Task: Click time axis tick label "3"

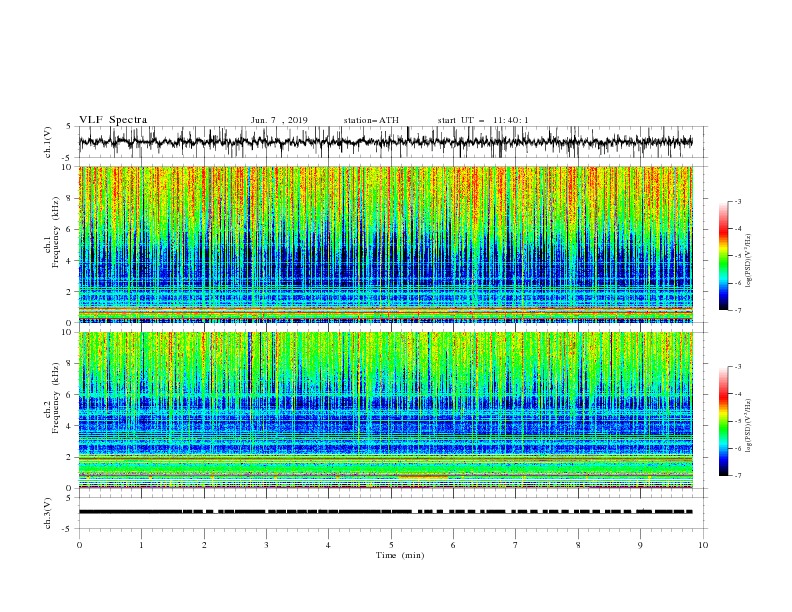Action: coord(266,545)
